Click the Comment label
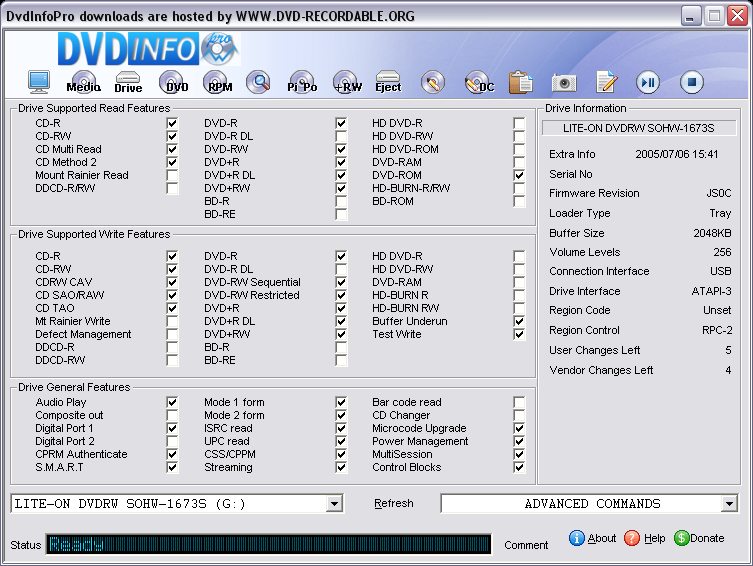The width and height of the screenshot is (753, 566). pyautogui.click(x=526, y=545)
